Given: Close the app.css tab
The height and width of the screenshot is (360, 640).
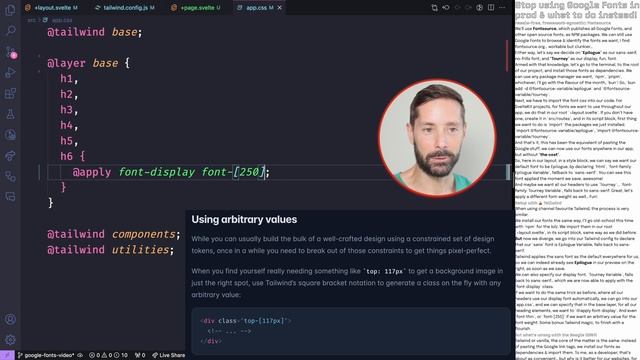Looking at the screenshot, I should point(280,7).
